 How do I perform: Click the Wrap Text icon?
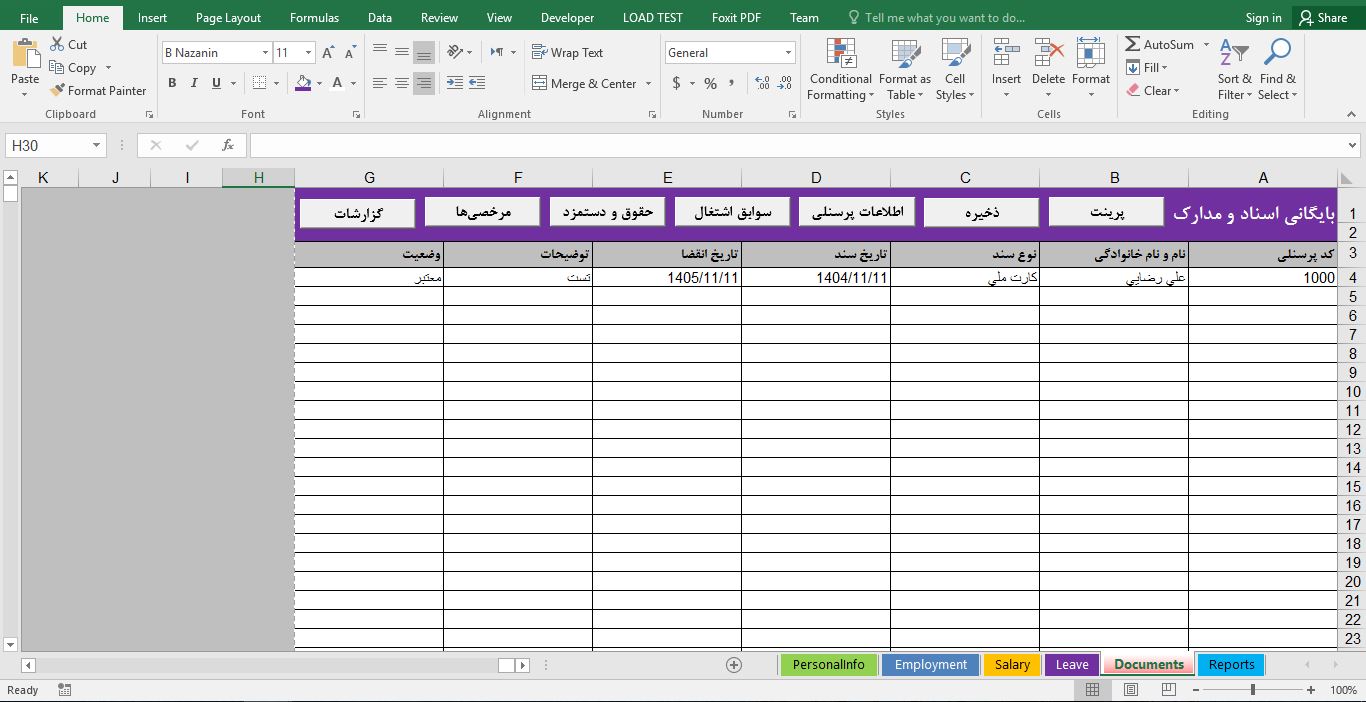(x=538, y=51)
